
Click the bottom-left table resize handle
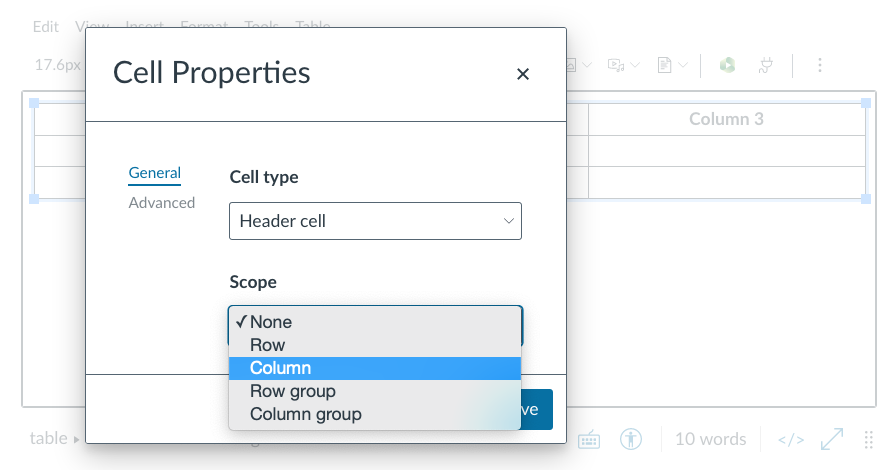coord(34,199)
